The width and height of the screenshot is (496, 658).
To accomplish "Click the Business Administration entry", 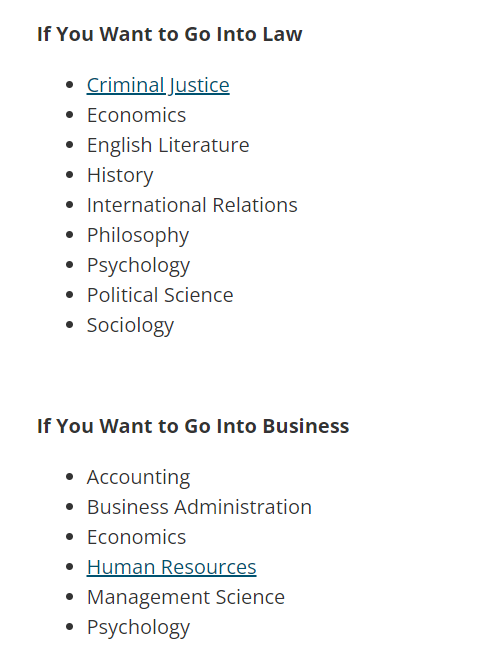I will coord(199,507).
